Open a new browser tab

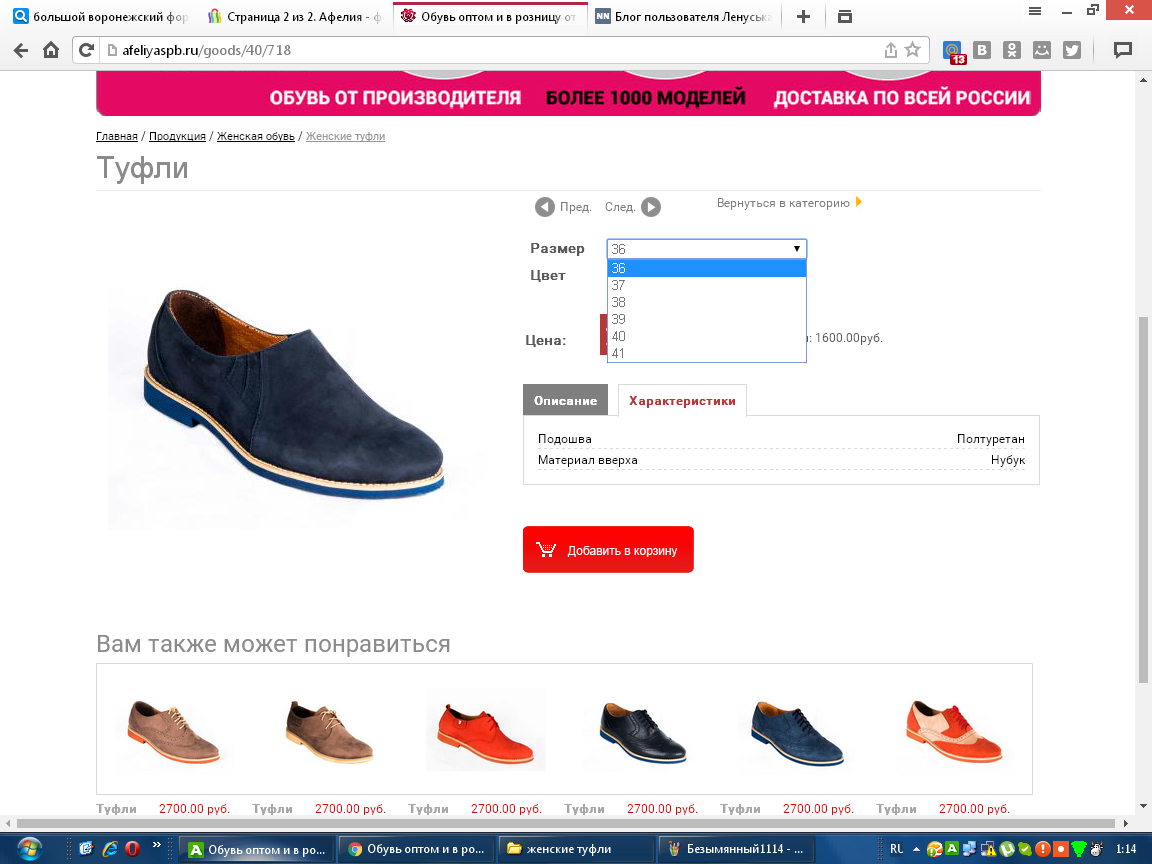(x=802, y=16)
